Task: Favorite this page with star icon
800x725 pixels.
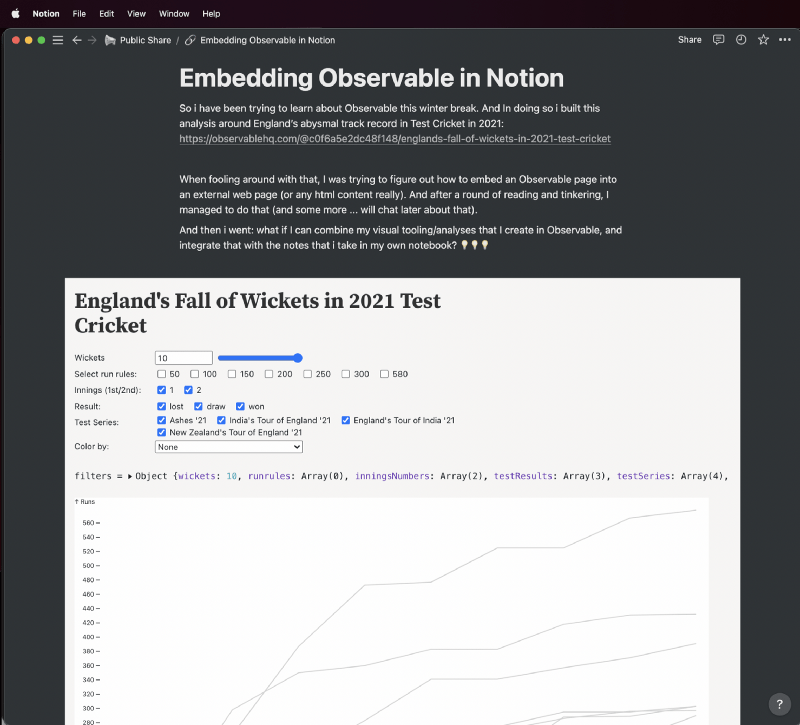Action: coord(763,40)
